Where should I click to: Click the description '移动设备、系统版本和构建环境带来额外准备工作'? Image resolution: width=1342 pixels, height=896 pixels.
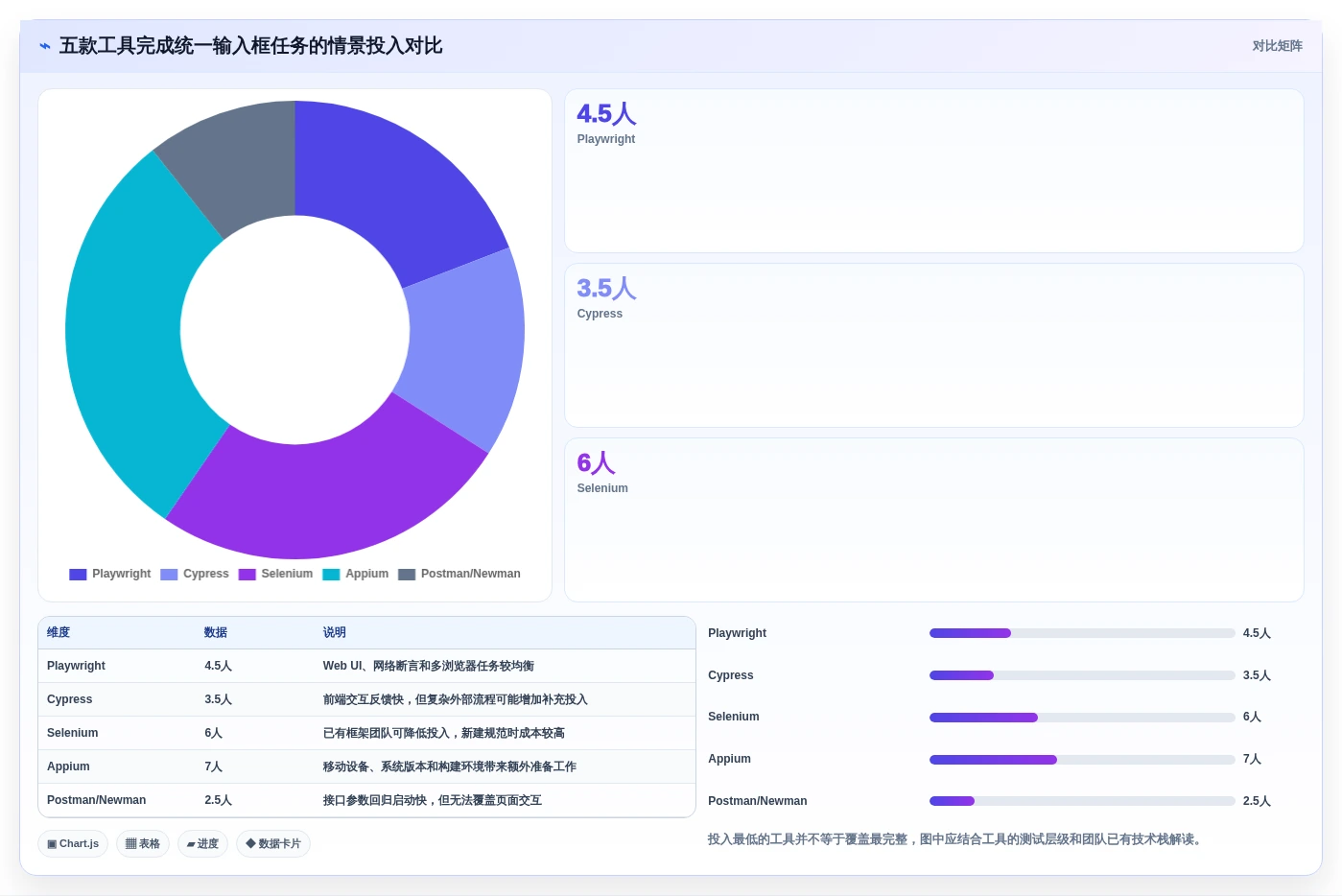coord(450,766)
